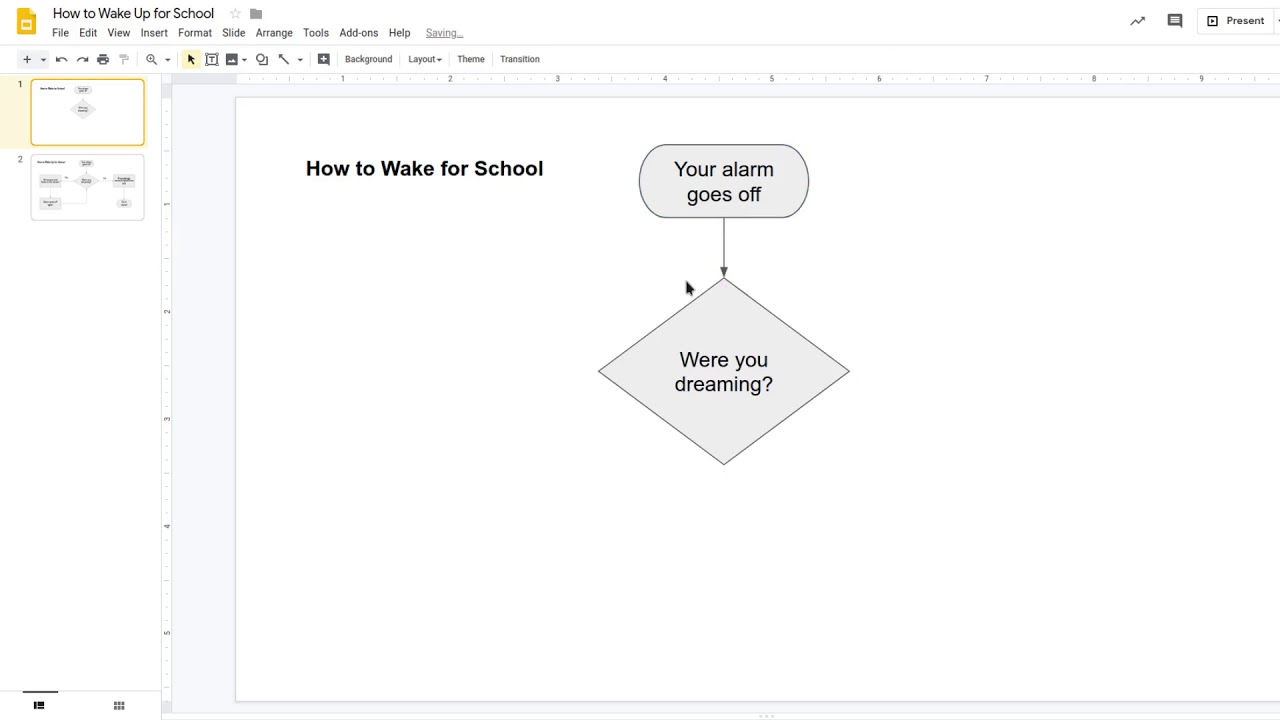The image size is (1280, 720).
Task: Open the Layout dropdown
Action: 424,59
